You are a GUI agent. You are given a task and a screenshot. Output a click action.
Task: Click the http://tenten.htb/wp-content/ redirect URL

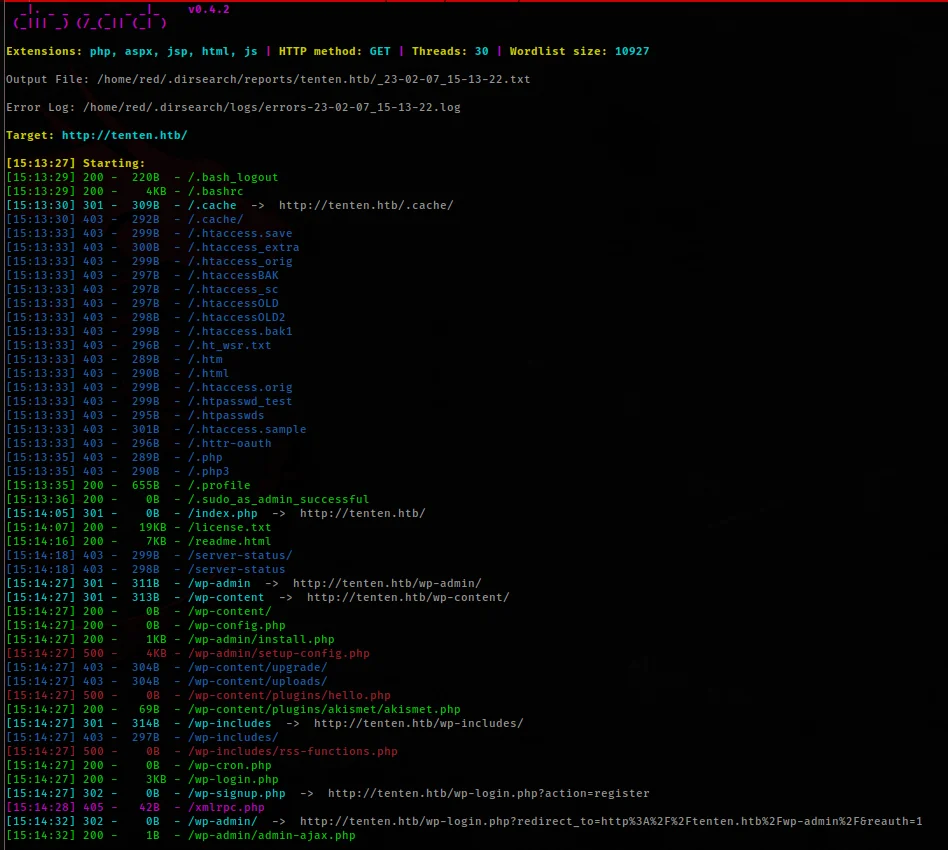tap(408, 597)
